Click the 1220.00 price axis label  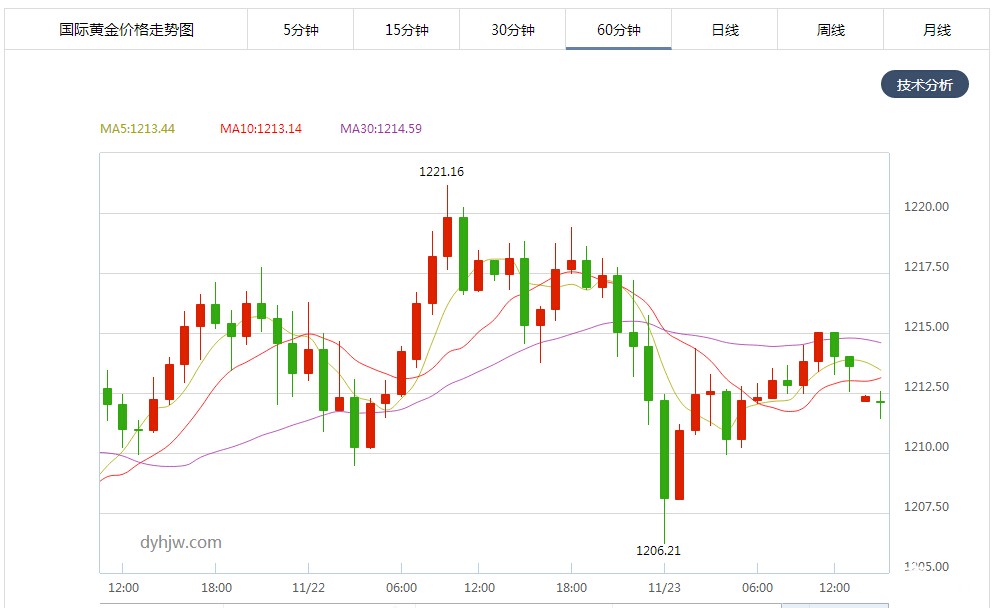pyautogui.click(x=926, y=207)
